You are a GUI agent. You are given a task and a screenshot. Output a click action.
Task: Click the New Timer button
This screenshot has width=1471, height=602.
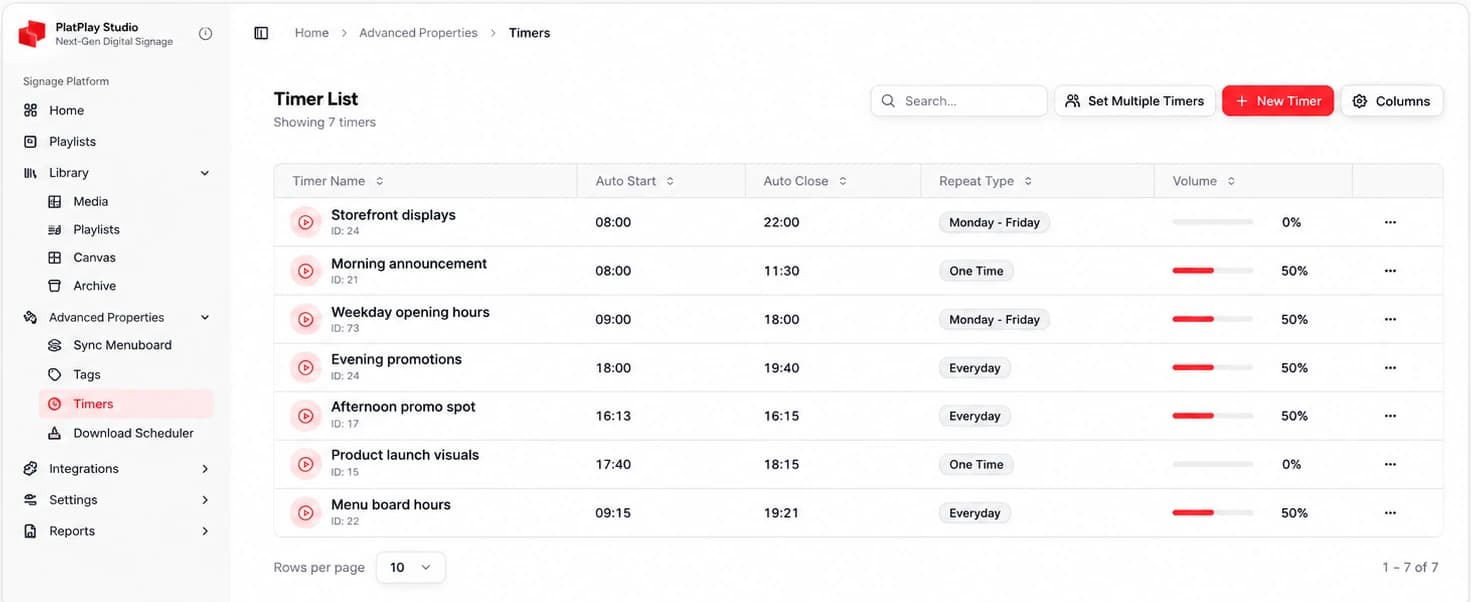coord(1278,101)
